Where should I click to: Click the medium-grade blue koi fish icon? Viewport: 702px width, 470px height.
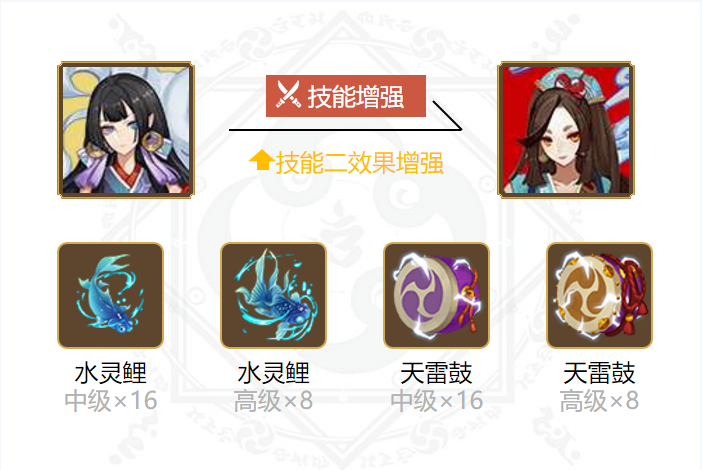[x=111, y=295]
